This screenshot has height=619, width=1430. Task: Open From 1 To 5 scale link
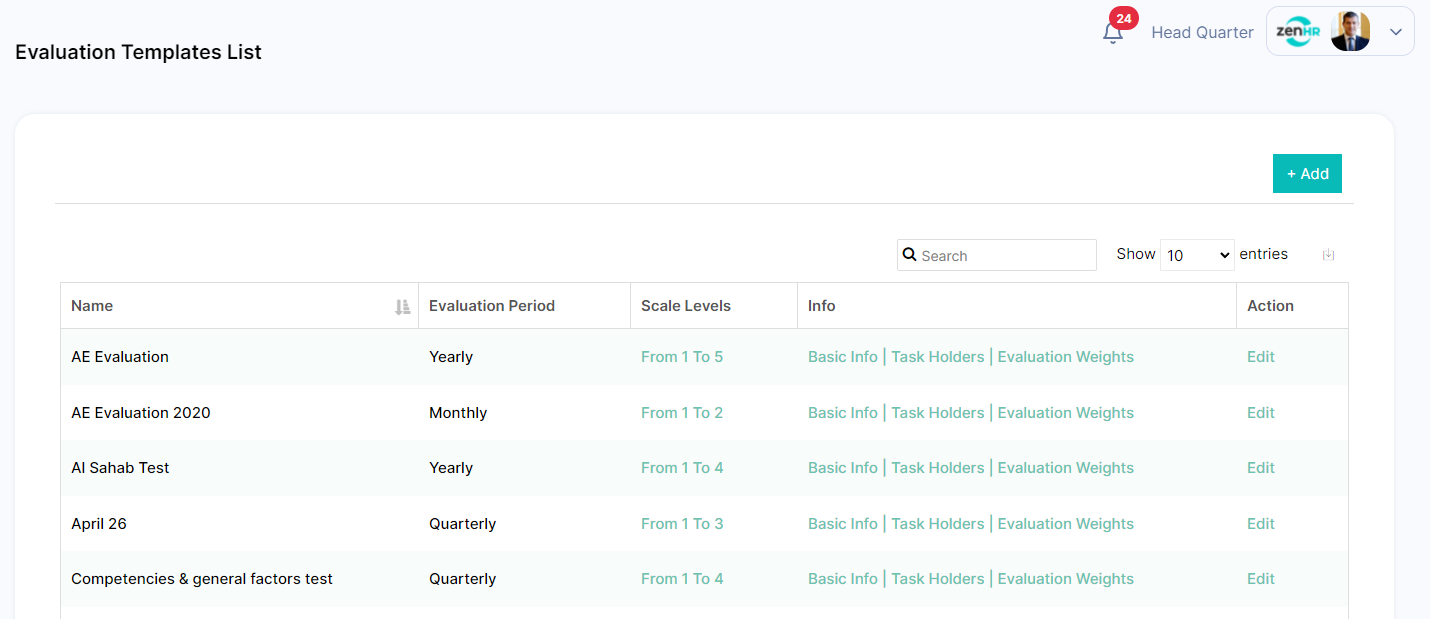pos(682,357)
